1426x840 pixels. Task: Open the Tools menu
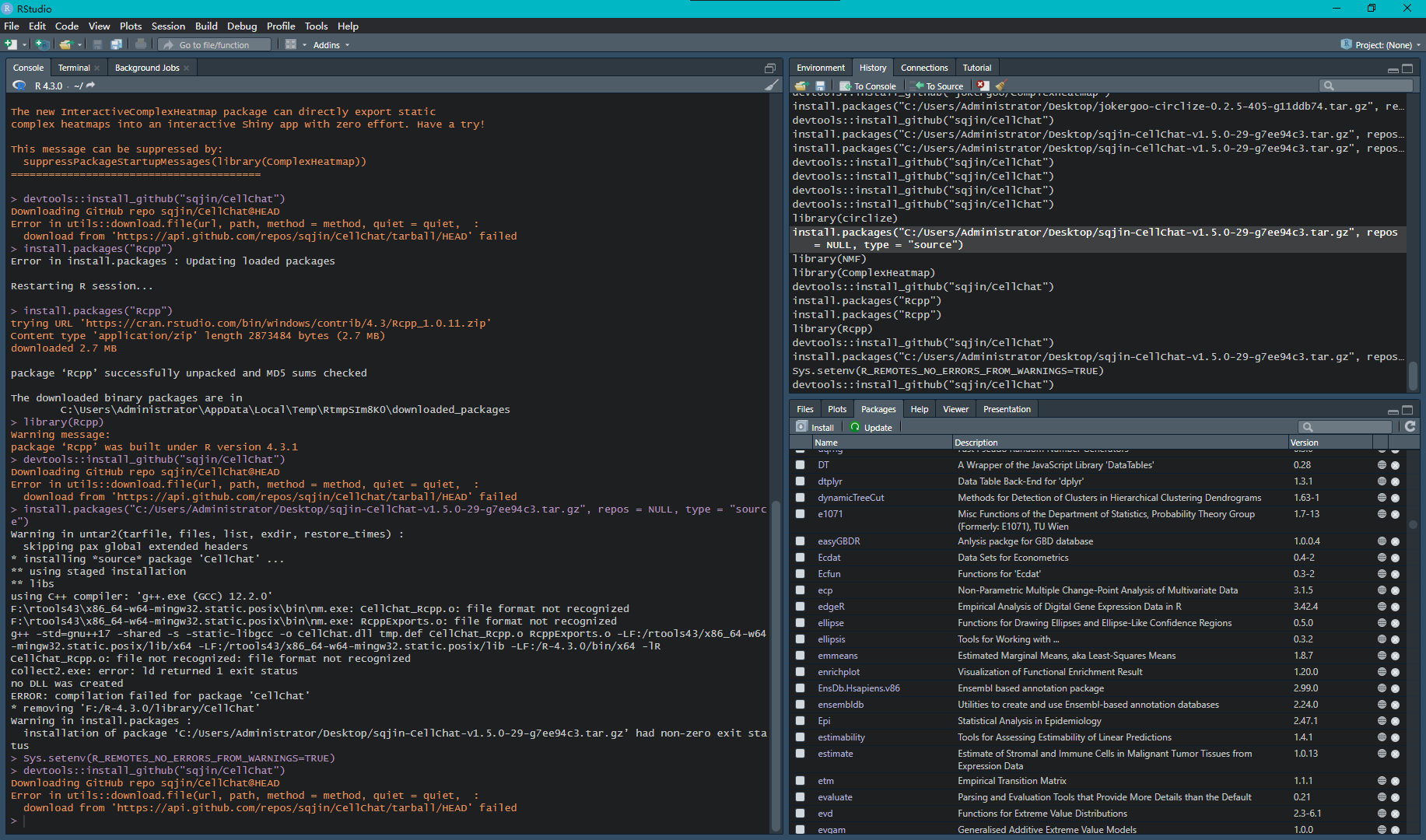pyautogui.click(x=316, y=26)
